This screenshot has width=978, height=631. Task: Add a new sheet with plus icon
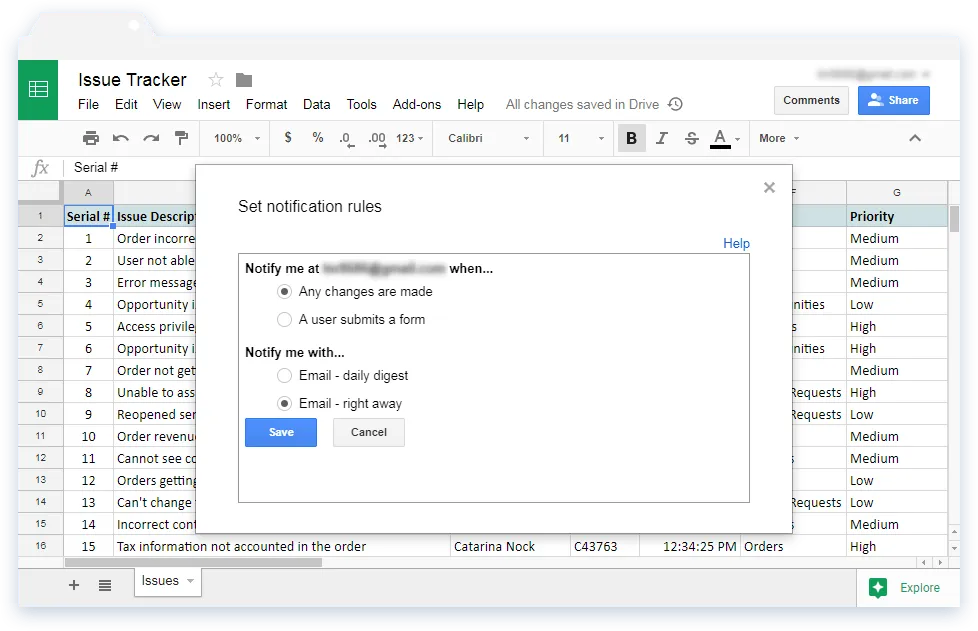pos(74,585)
